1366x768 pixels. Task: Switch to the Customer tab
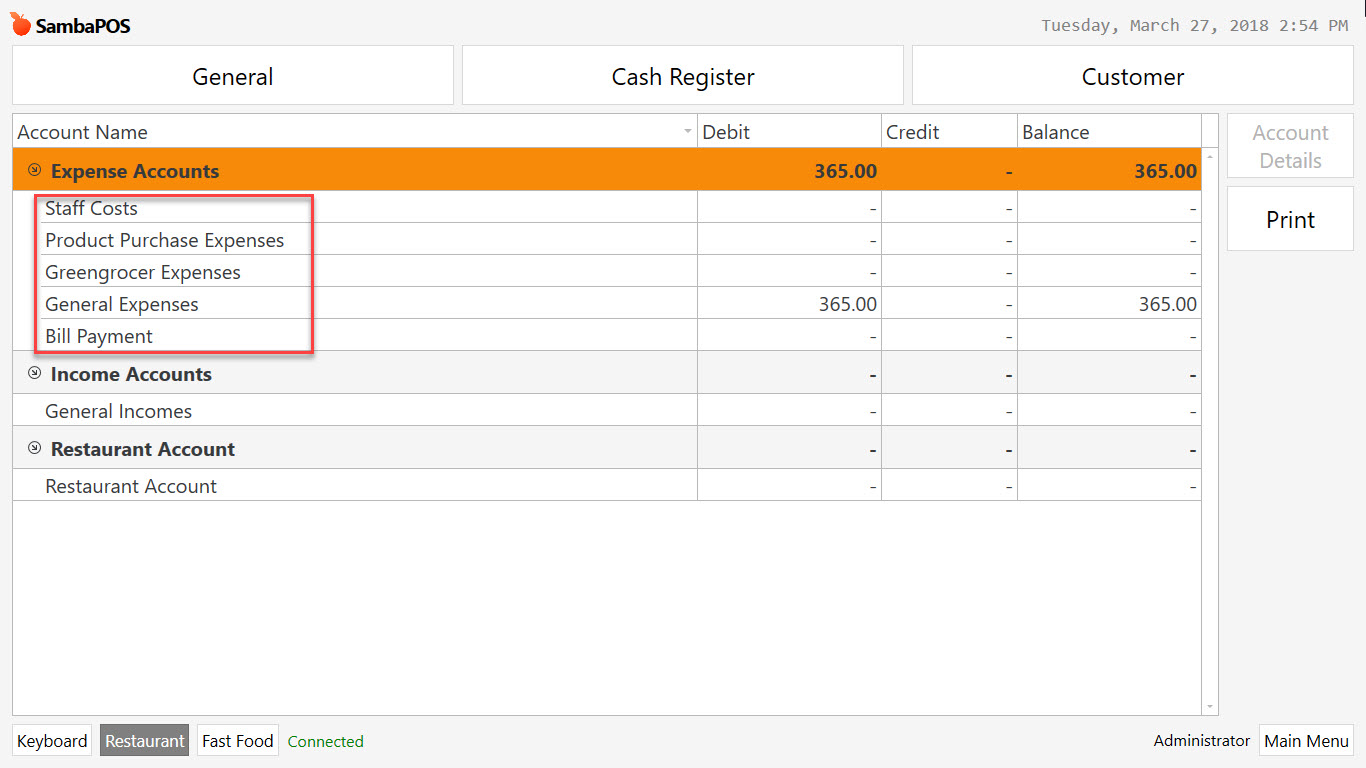coord(1132,75)
